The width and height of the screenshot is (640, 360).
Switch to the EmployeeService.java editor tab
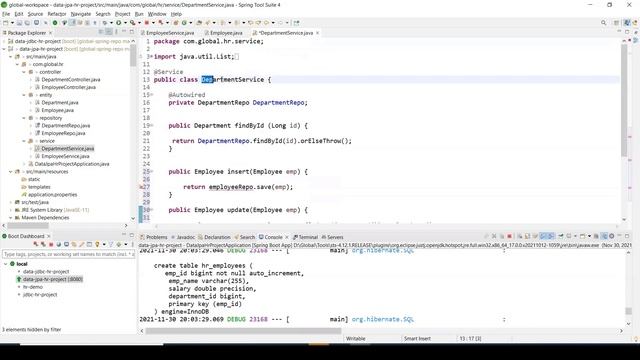167,33
